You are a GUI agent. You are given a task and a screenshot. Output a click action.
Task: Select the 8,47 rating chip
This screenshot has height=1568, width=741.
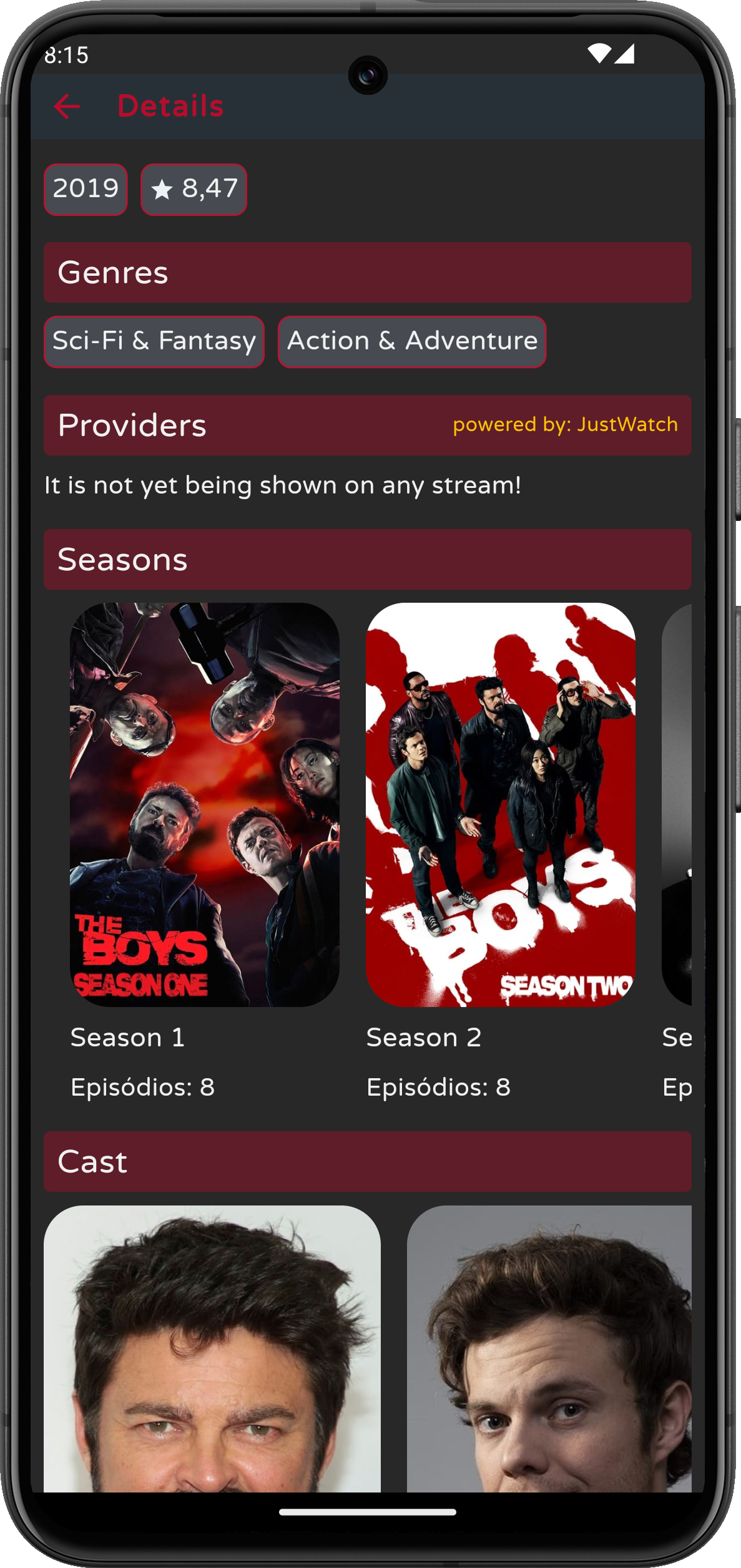[194, 190]
